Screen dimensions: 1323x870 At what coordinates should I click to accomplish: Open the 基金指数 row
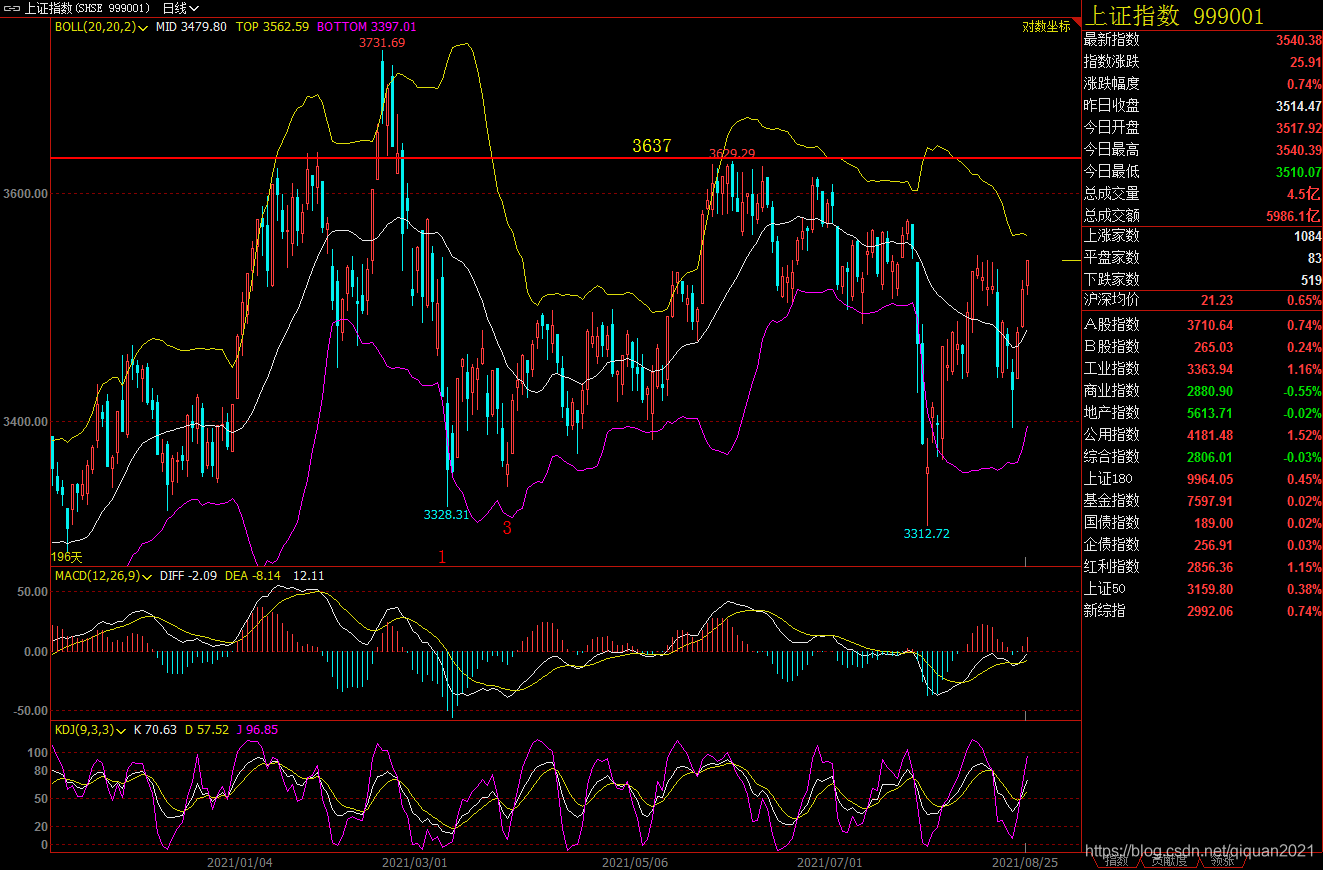pyautogui.click(x=1203, y=501)
